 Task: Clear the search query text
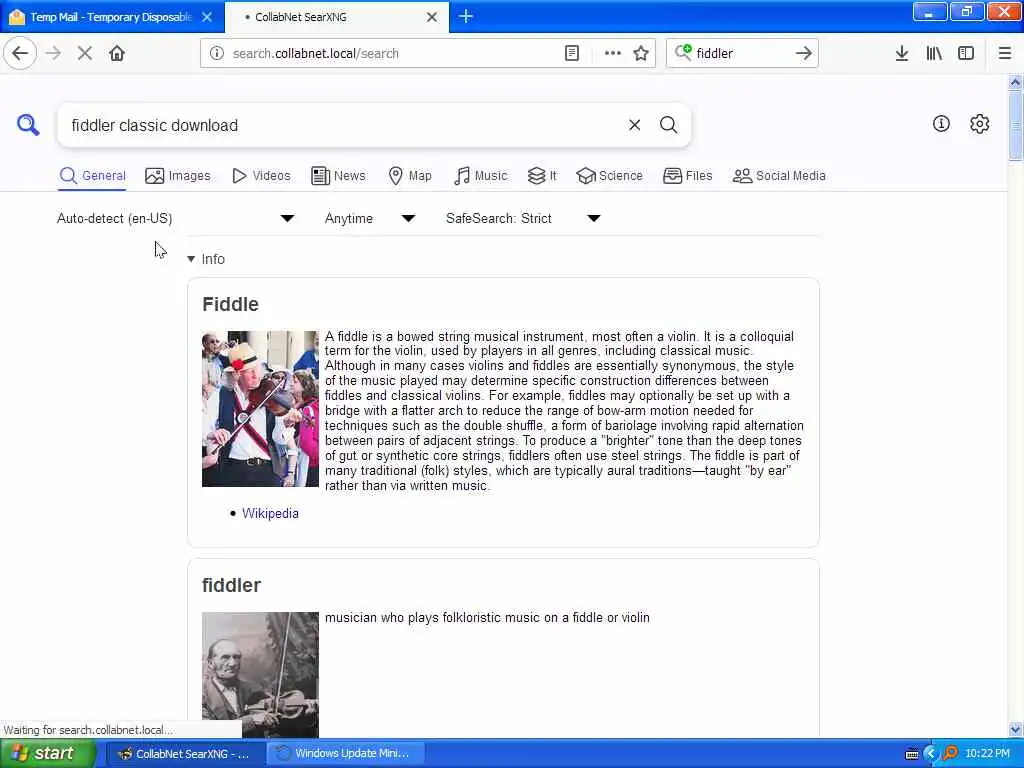(634, 125)
